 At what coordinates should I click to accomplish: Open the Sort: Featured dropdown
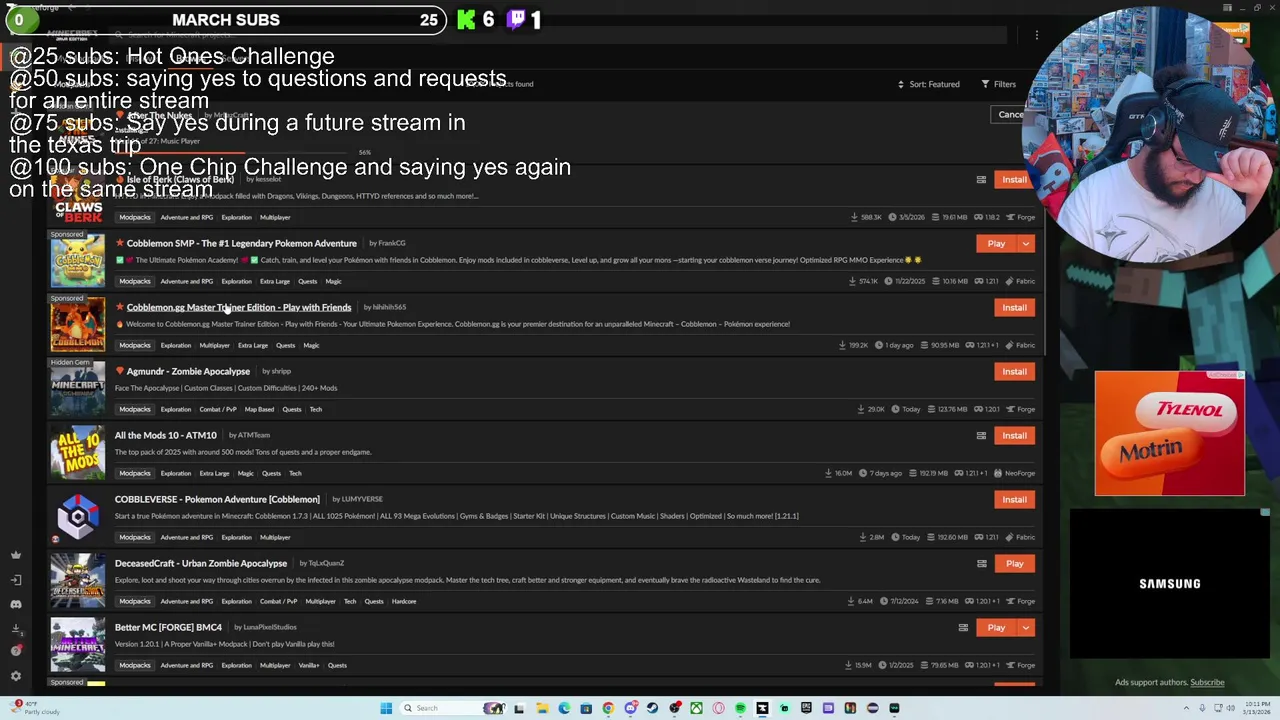point(928,84)
